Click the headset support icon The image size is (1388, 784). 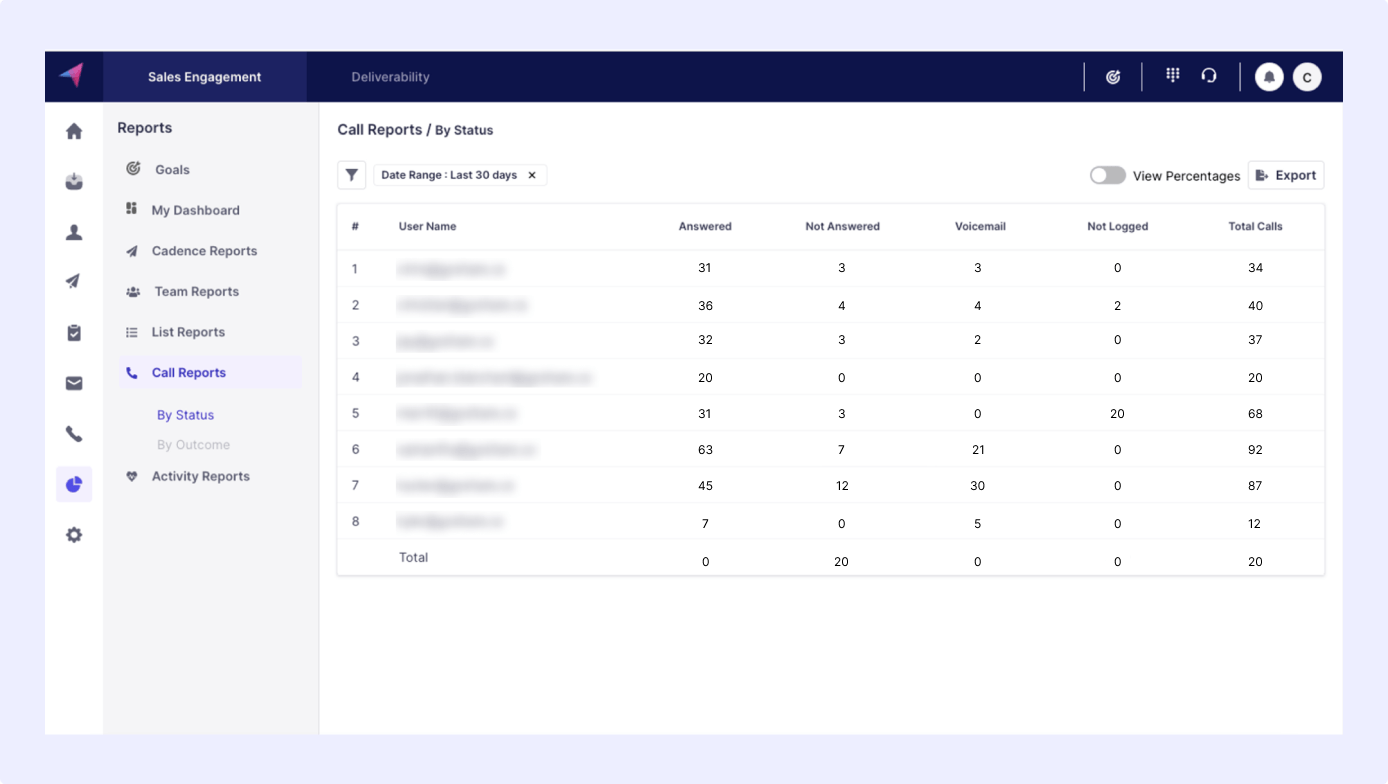1209,76
